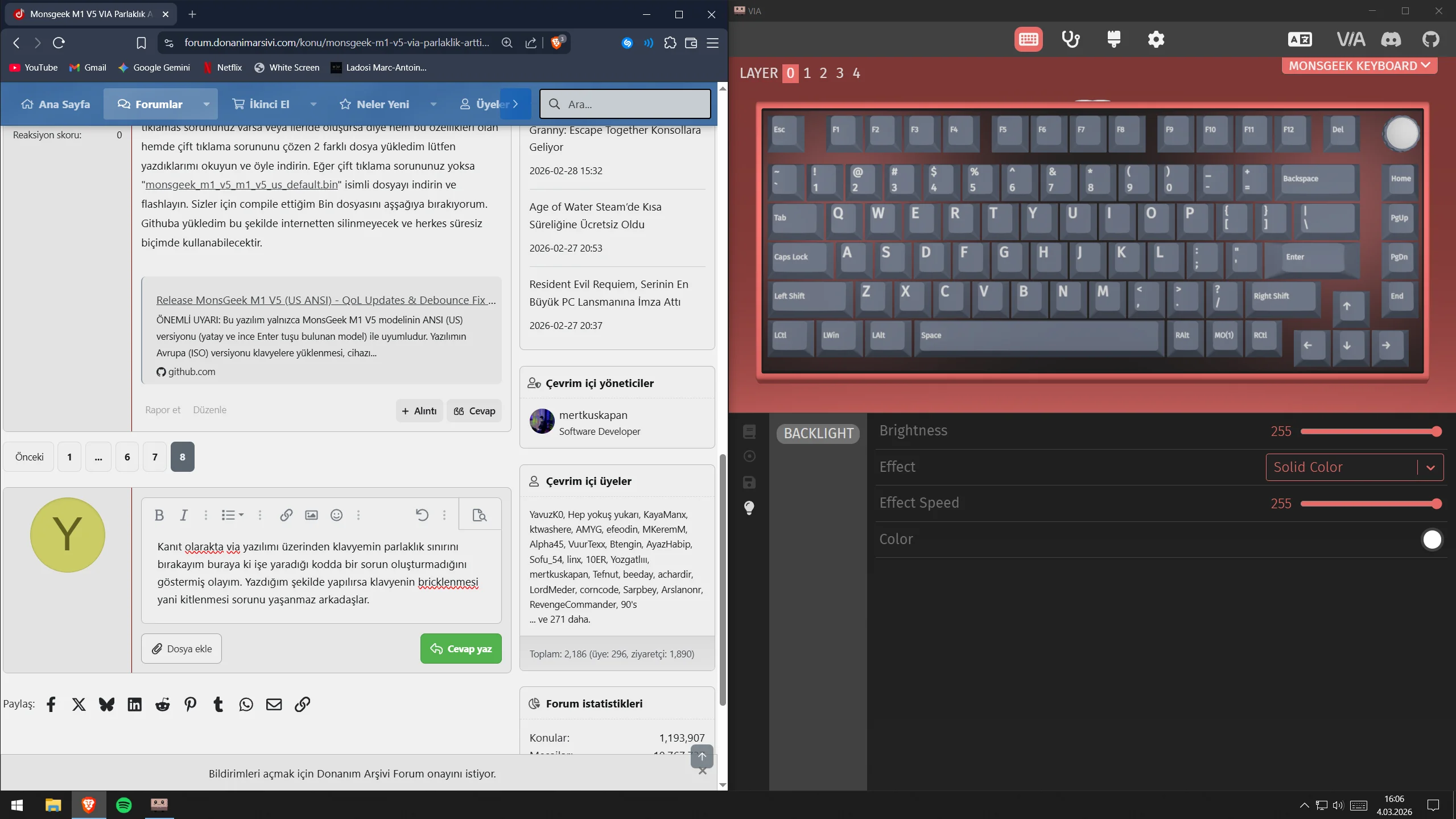This screenshot has width=1456, height=819.
Task: Open the MONSGEEK KEYBOARD device dropdown
Action: (x=1359, y=66)
